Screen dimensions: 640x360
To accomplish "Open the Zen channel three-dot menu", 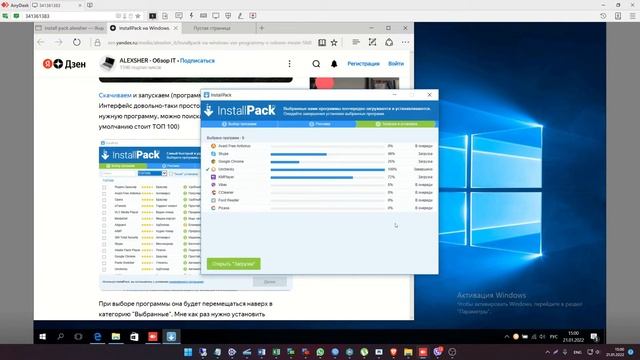I will point(289,64).
